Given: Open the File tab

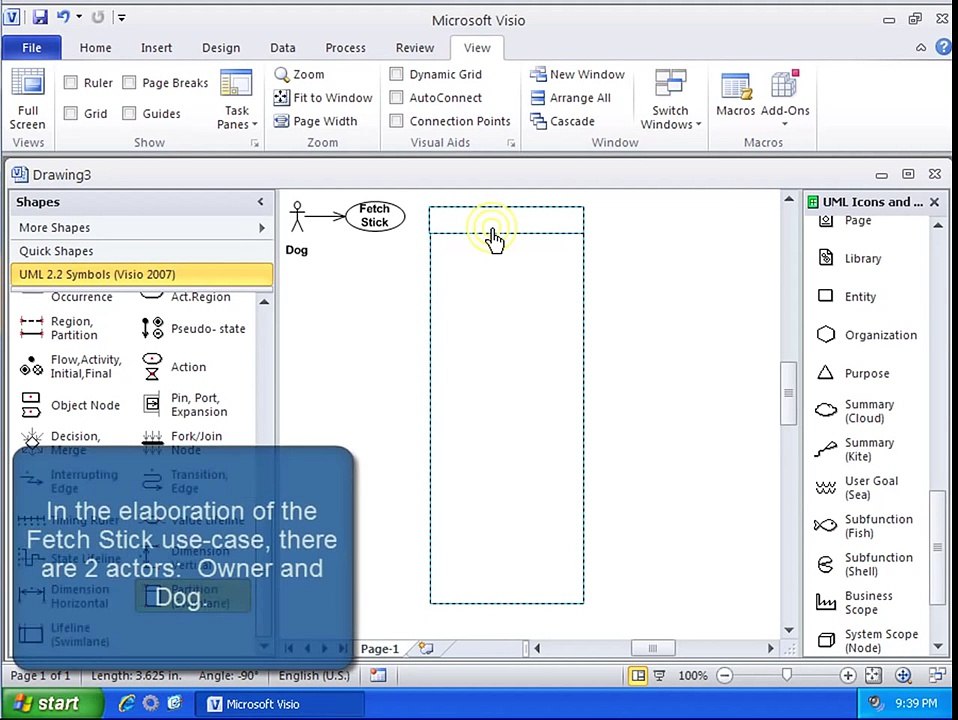Looking at the screenshot, I should pyautogui.click(x=32, y=48).
